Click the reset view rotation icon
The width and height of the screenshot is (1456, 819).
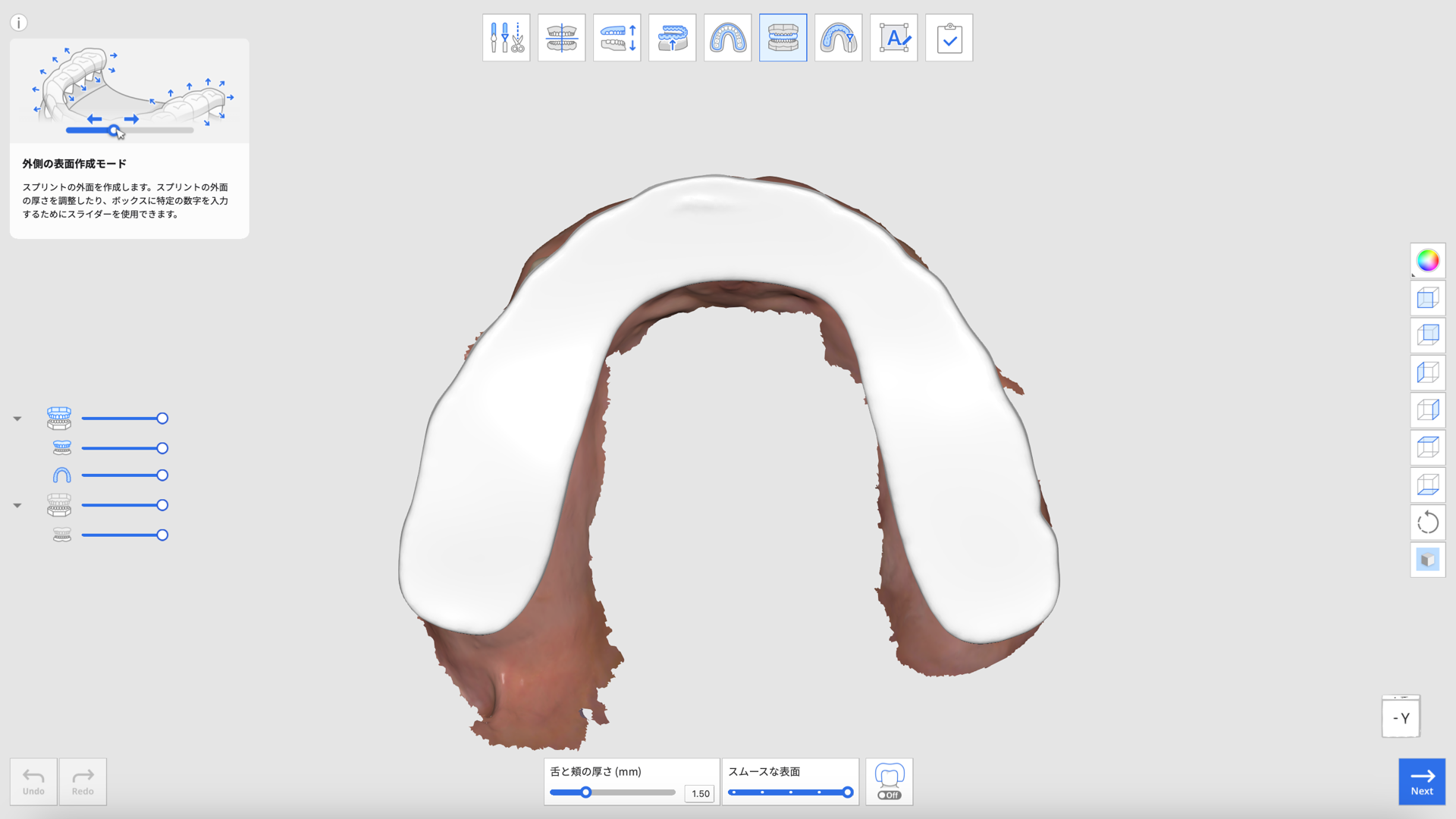pyautogui.click(x=1428, y=522)
